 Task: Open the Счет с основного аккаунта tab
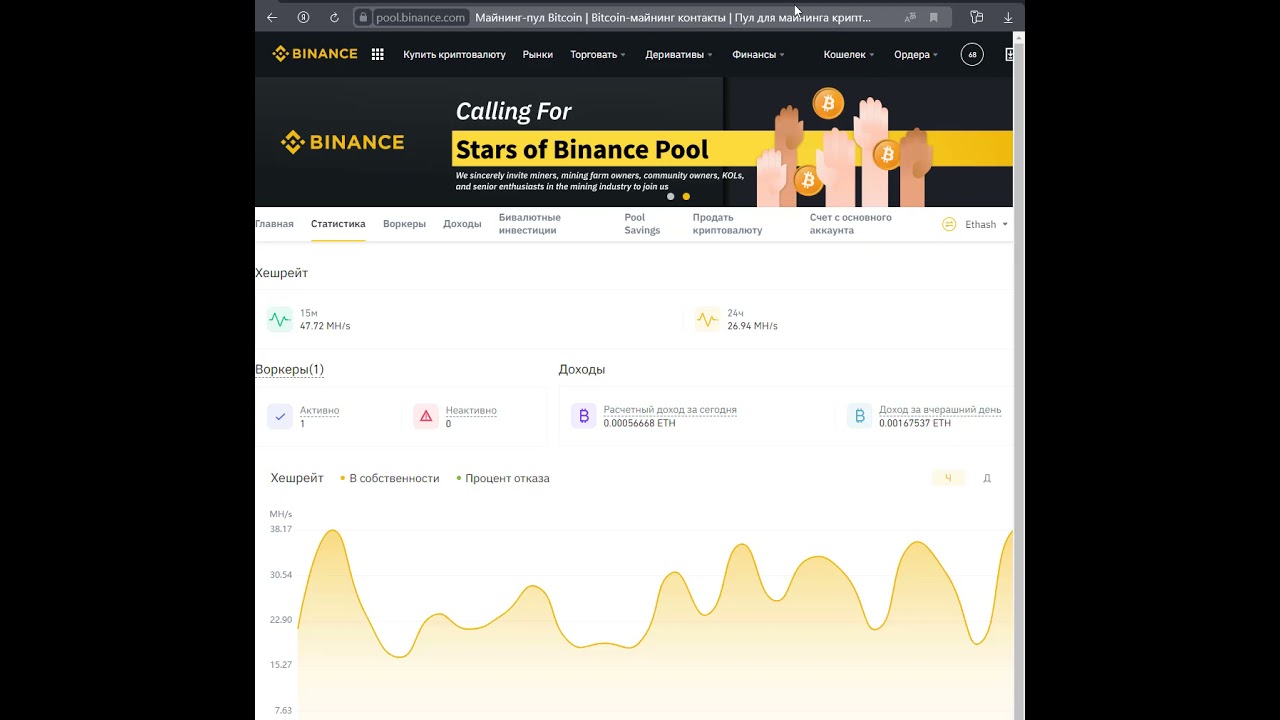click(851, 224)
